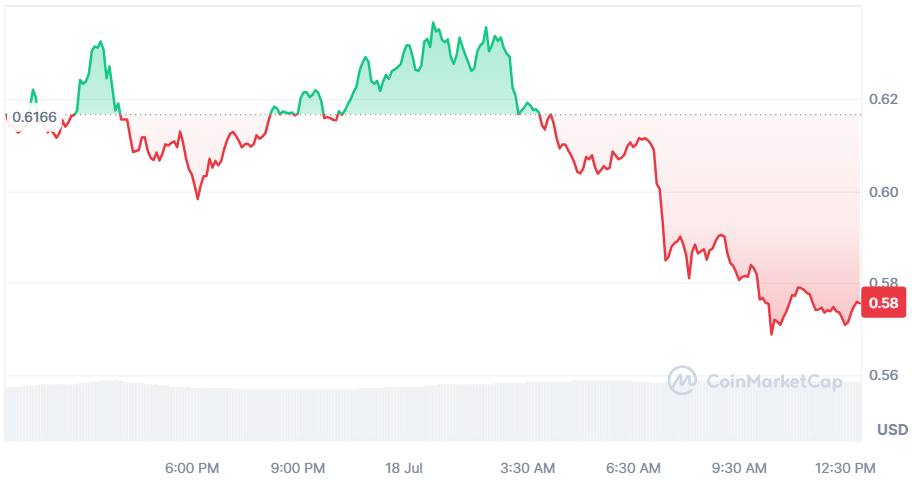Click the 6:00 PM time axis label

pyautogui.click(x=192, y=468)
